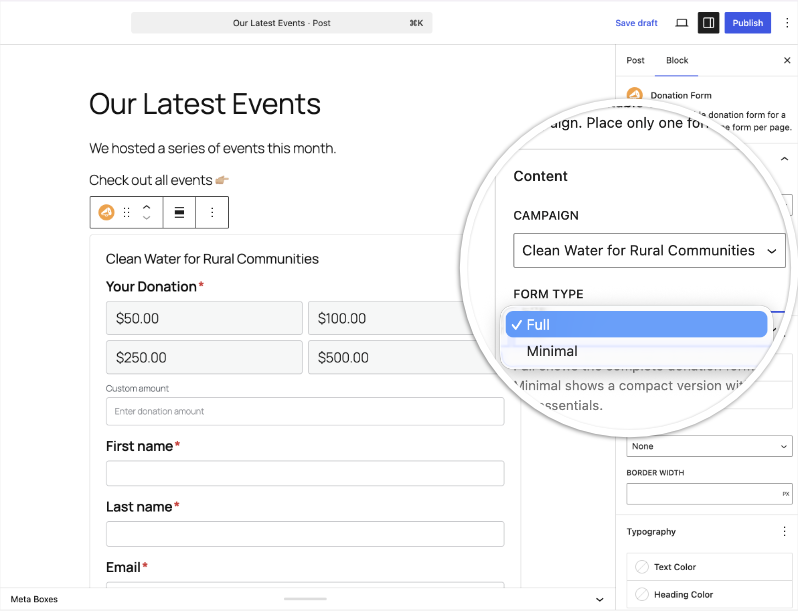798x611 pixels.
Task: Open the Our Latest Events command bar
Action: click(x=281, y=23)
